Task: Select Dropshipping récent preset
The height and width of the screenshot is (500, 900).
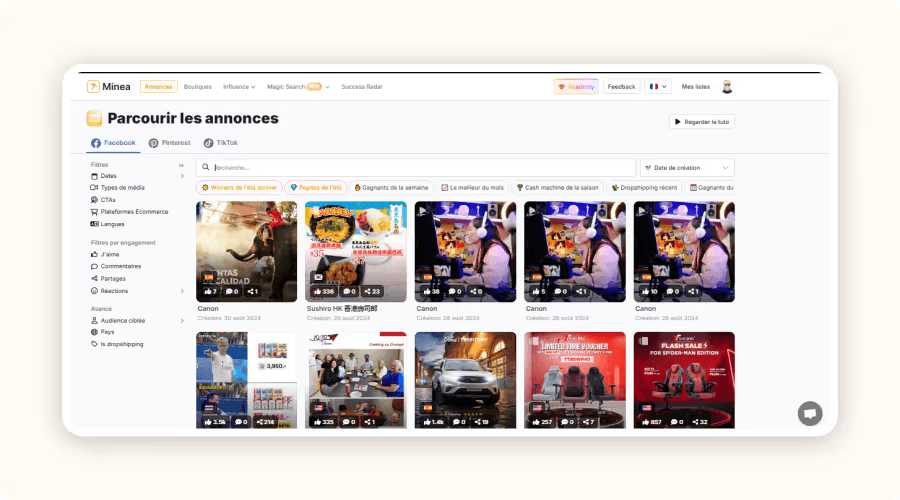Action: tap(644, 188)
